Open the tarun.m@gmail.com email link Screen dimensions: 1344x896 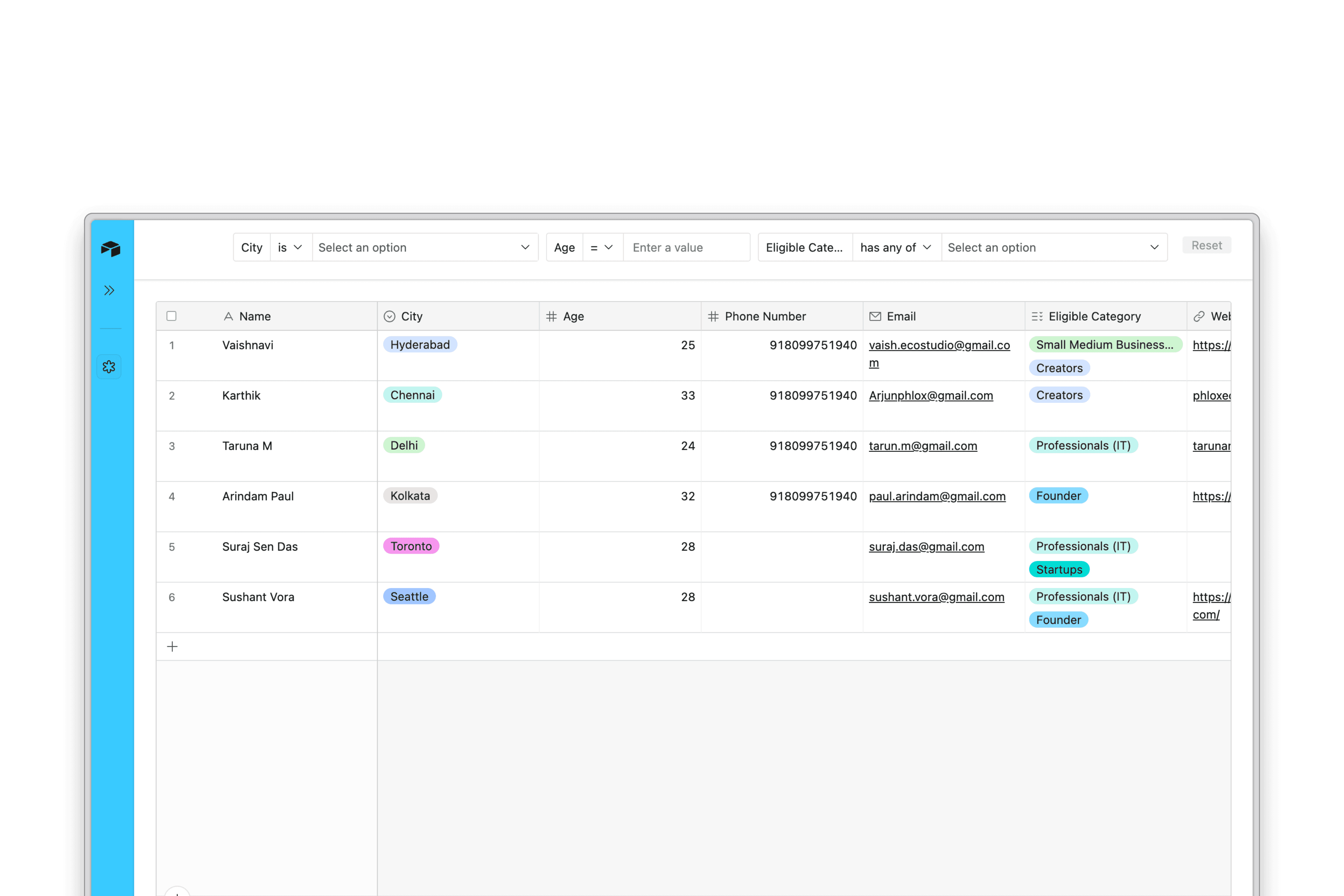pos(922,446)
